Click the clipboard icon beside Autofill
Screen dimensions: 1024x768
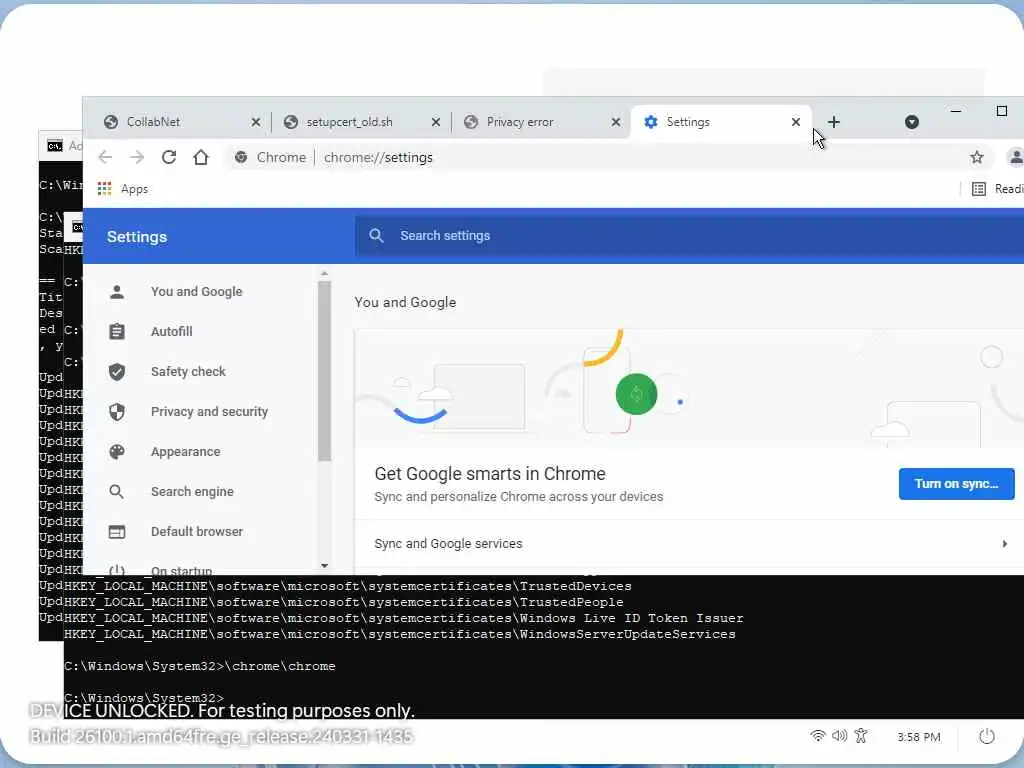[x=117, y=332]
